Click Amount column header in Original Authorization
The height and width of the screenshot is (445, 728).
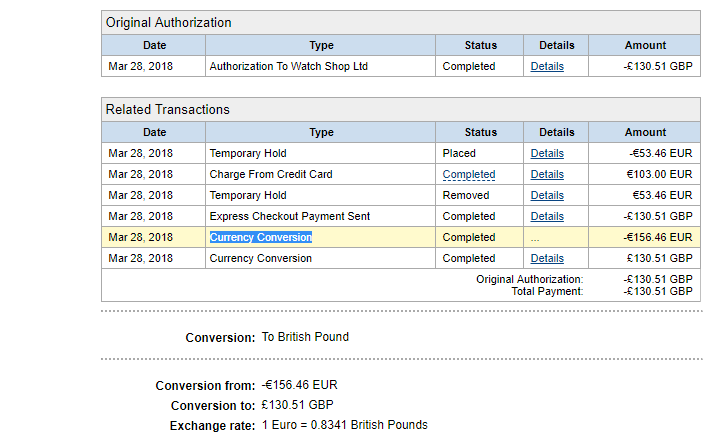(x=645, y=46)
